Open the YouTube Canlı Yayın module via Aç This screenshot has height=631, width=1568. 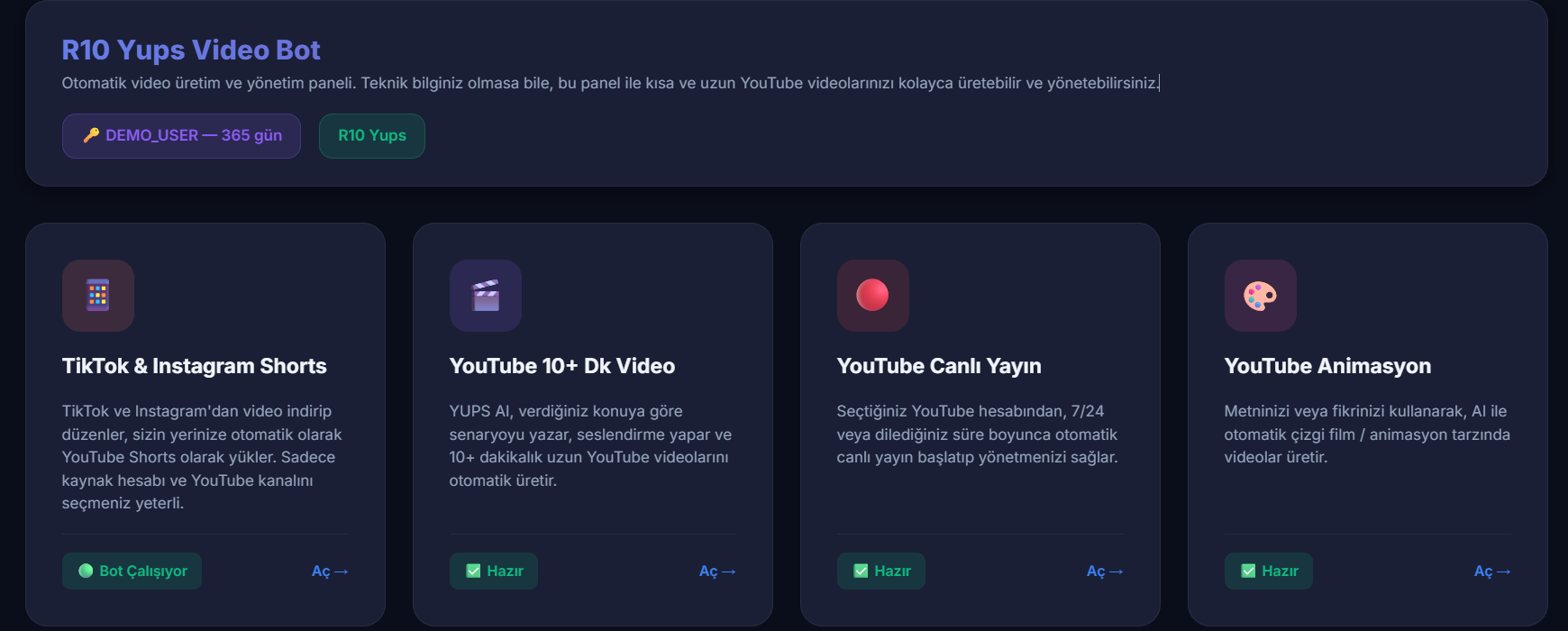(1105, 572)
